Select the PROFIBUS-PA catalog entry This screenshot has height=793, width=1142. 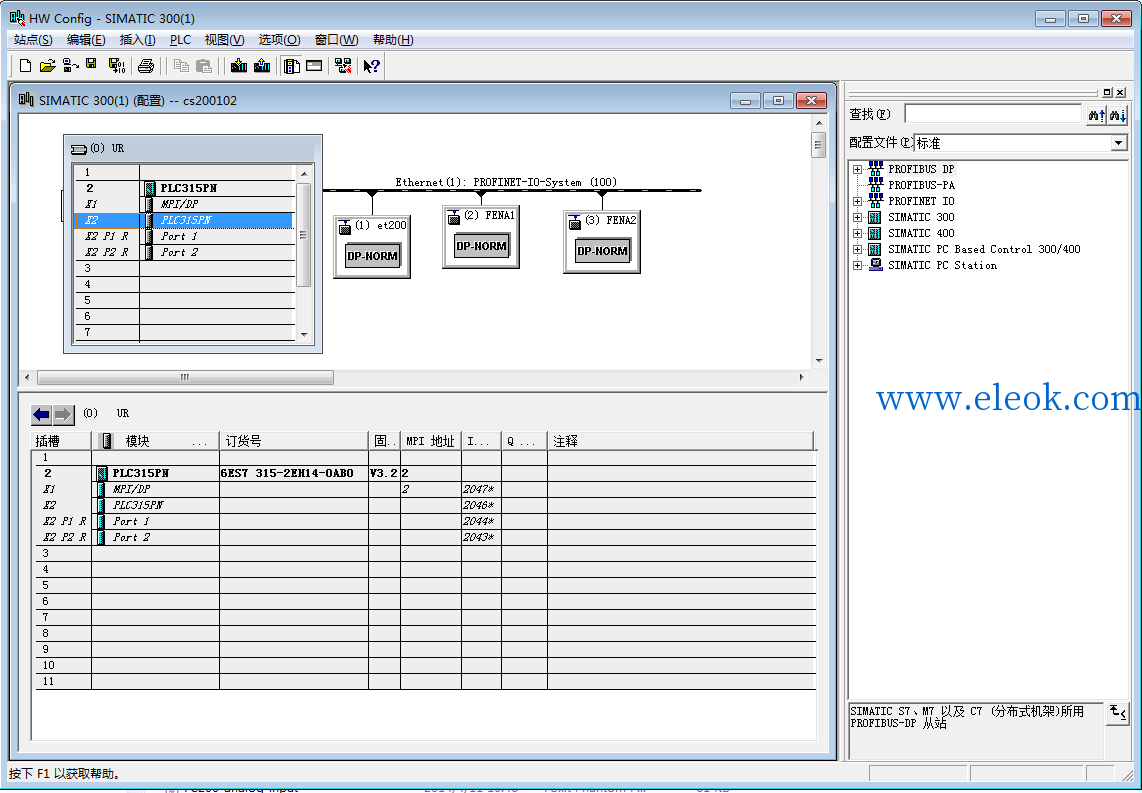[921, 186]
